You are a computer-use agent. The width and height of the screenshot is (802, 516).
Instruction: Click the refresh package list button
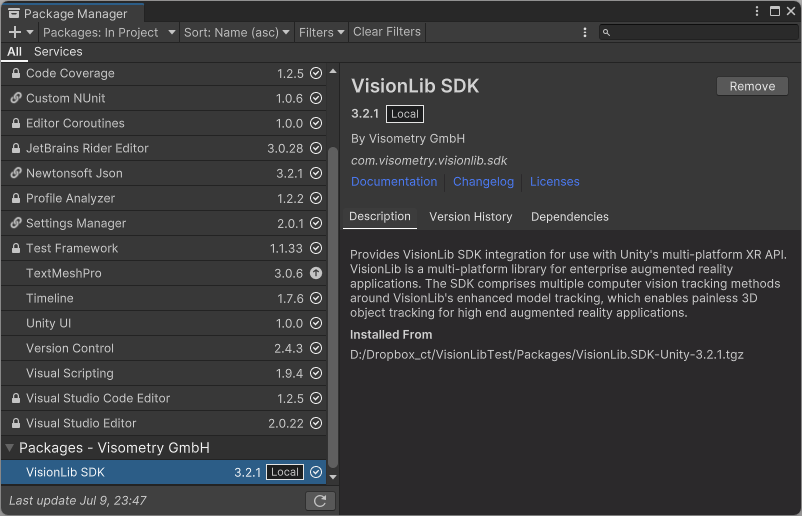point(320,501)
